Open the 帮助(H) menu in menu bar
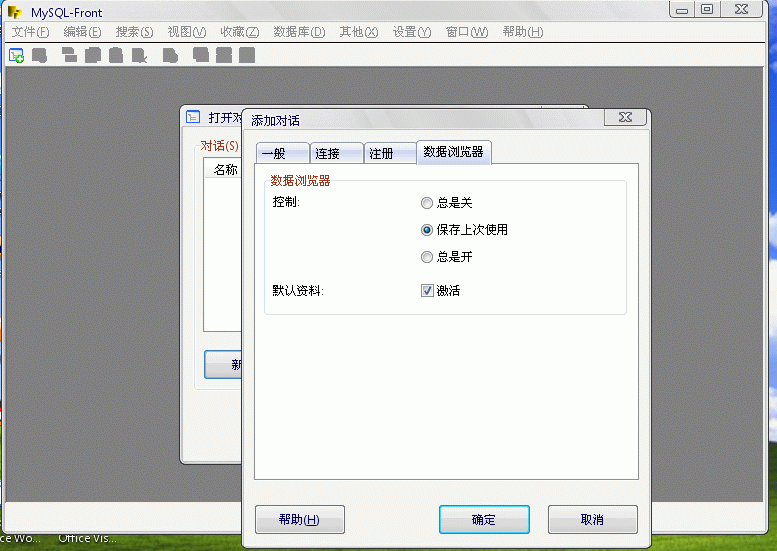The image size is (777, 551). point(523,32)
